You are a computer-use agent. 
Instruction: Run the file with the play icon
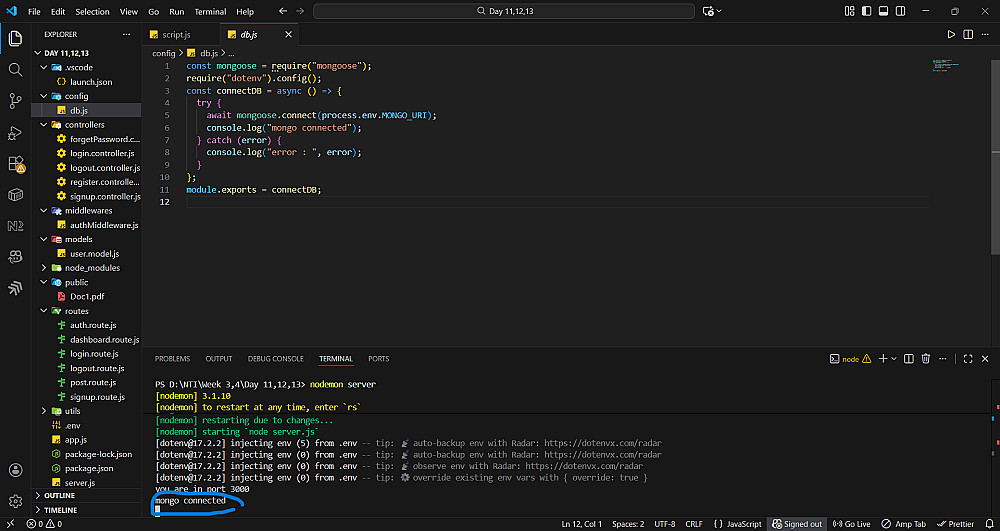[951, 34]
